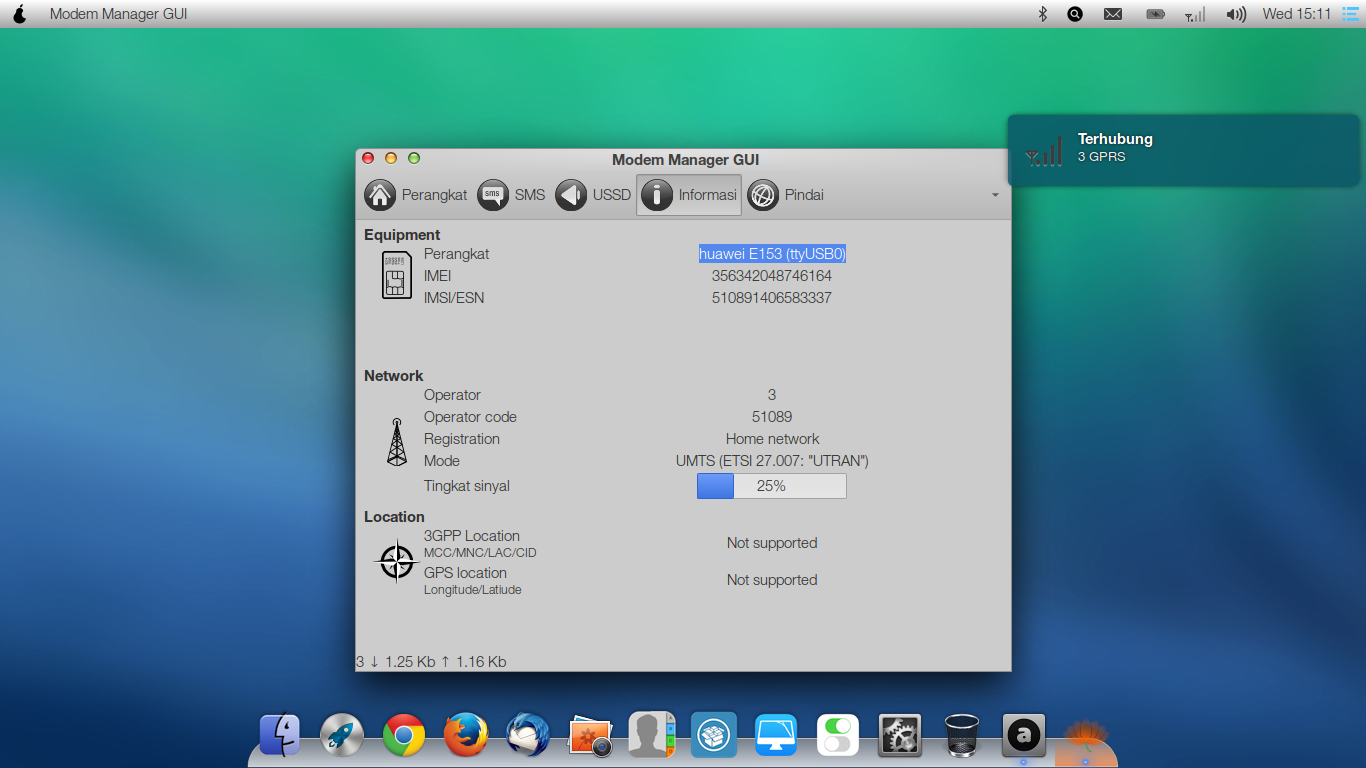The height and width of the screenshot is (768, 1366).
Task: Open the photo camera app in dock
Action: click(590, 735)
